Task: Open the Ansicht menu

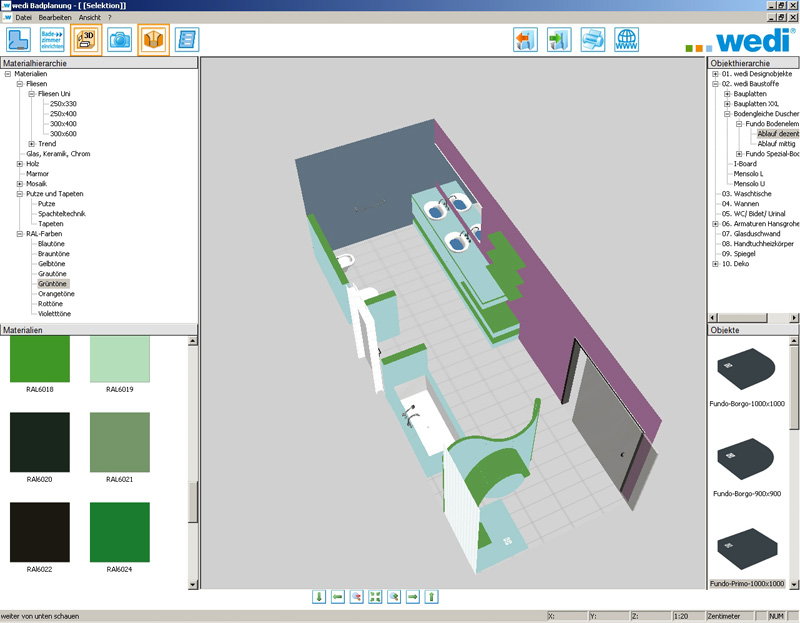Action: click(90, 18)
